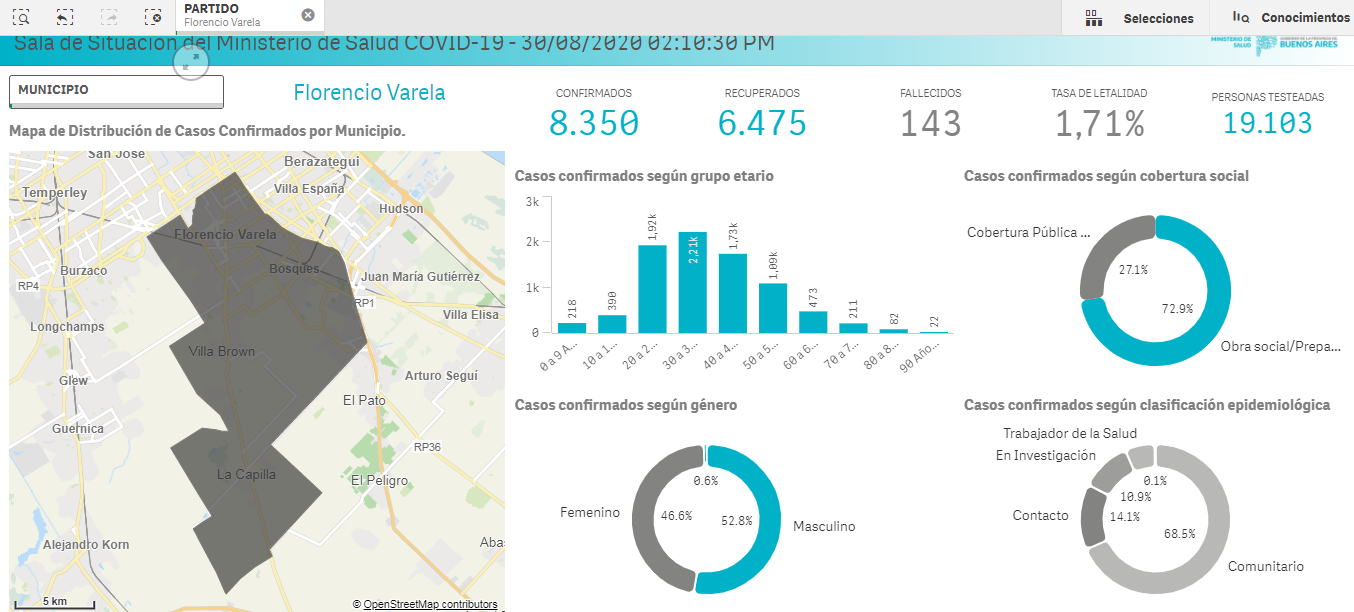
Task: Open the Selecciones tab
Action: [x=1158, y=18]
